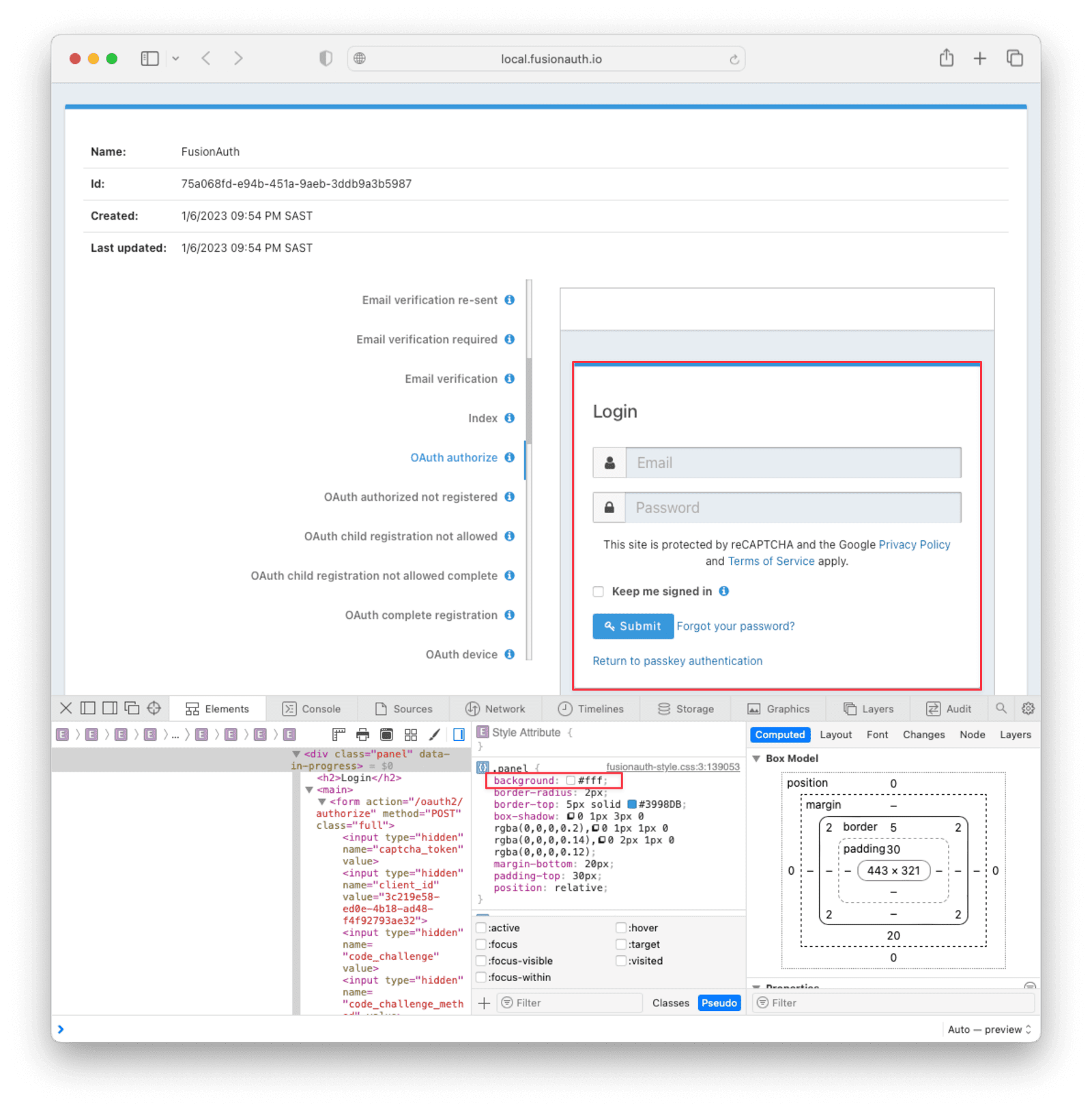Collapse the Box Model section
The image size is (1092, 1110).
point(756,759)
